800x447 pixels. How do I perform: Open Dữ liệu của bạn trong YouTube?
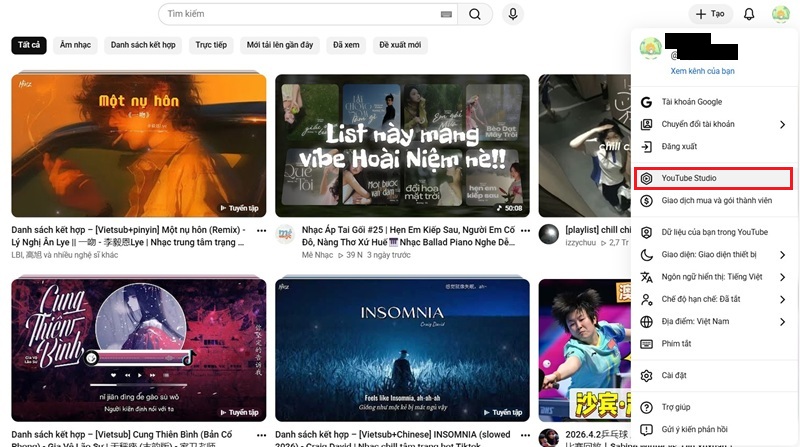click(x=714, y=232)
